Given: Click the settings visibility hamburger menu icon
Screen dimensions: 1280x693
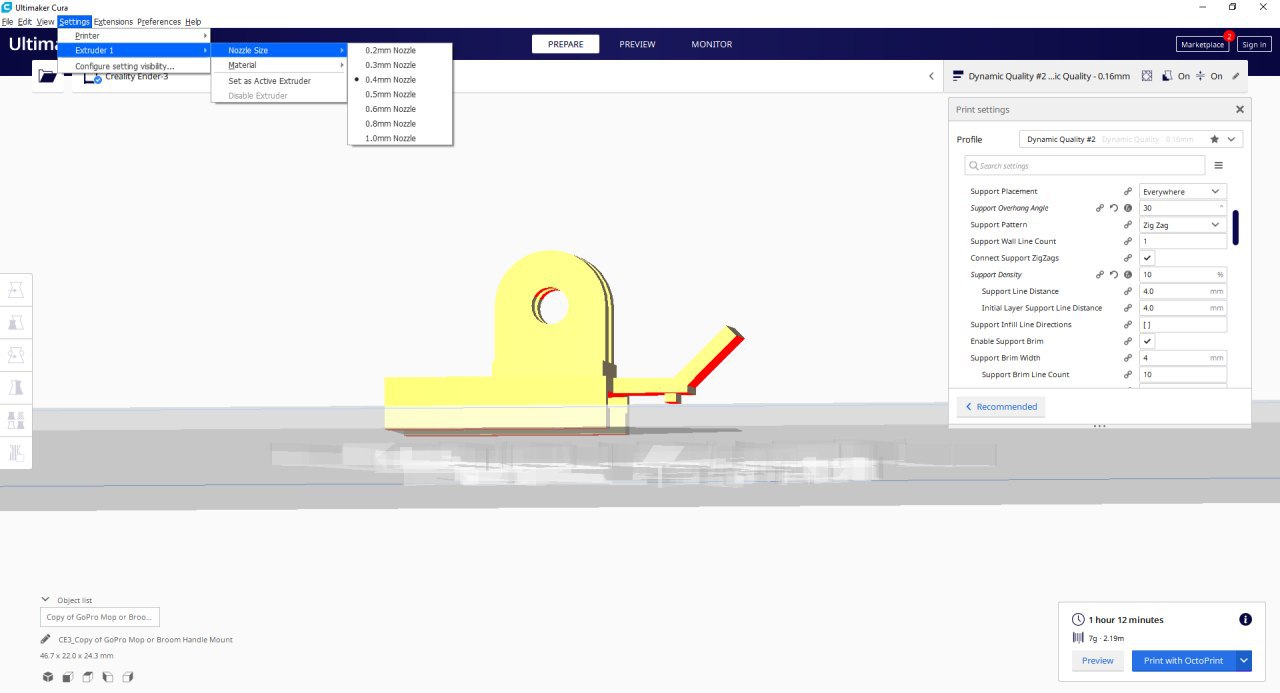Looking at the screenshot, I should (1219, 165).
